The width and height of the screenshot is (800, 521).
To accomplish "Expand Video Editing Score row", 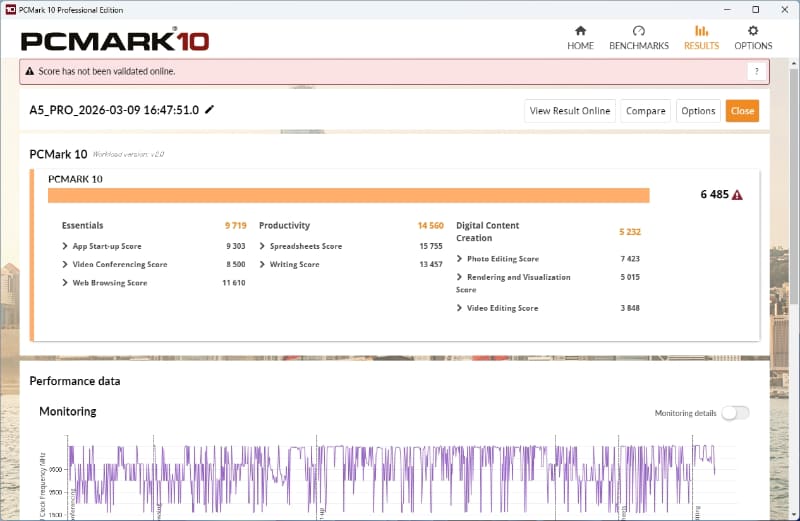I will [459, 308].
